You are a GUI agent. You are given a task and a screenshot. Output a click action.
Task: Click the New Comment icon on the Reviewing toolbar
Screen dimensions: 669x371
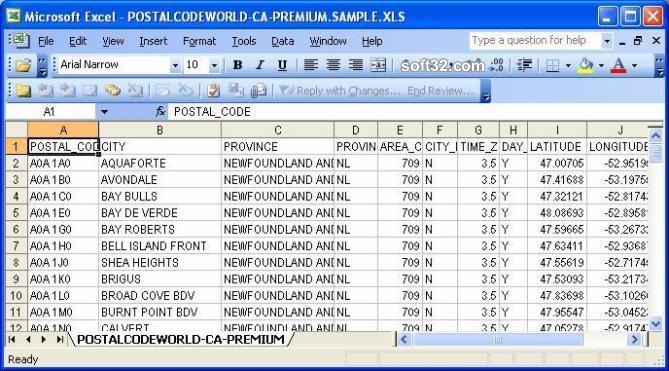23,90
